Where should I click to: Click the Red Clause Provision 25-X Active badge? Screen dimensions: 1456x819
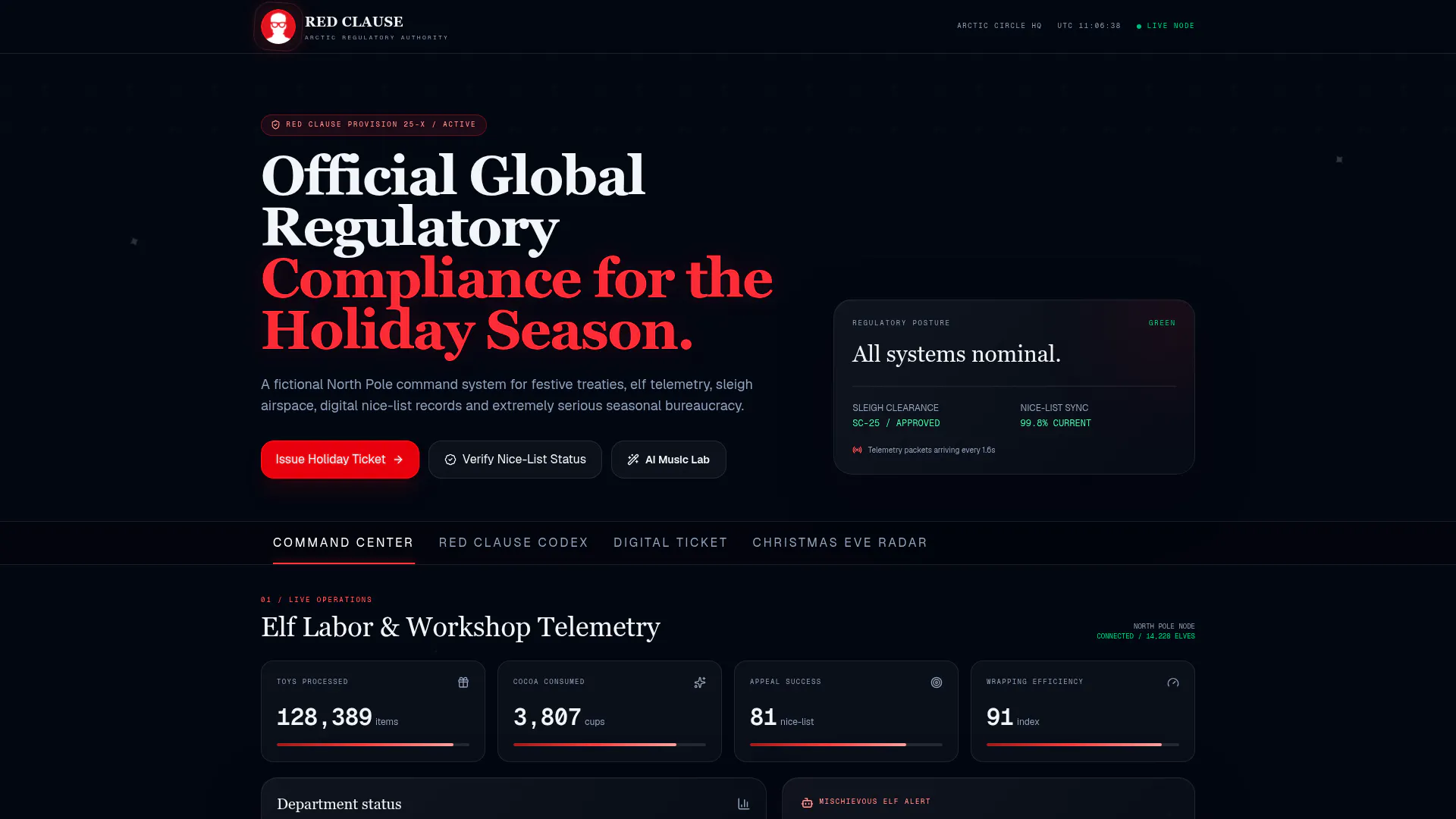[x=374, y=125]
